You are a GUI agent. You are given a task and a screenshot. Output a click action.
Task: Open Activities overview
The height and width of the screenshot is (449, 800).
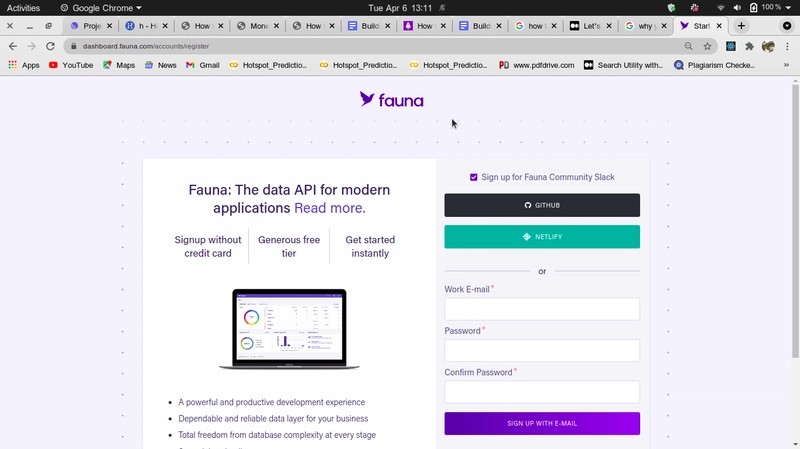[x=23, y=8]
